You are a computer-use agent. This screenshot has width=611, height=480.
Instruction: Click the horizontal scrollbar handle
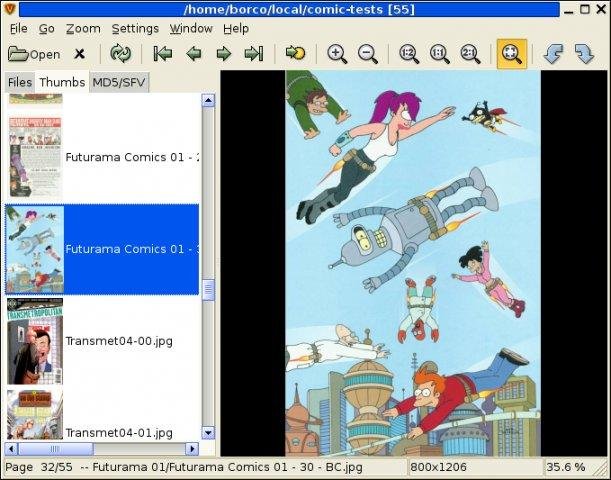pos(56,449)
